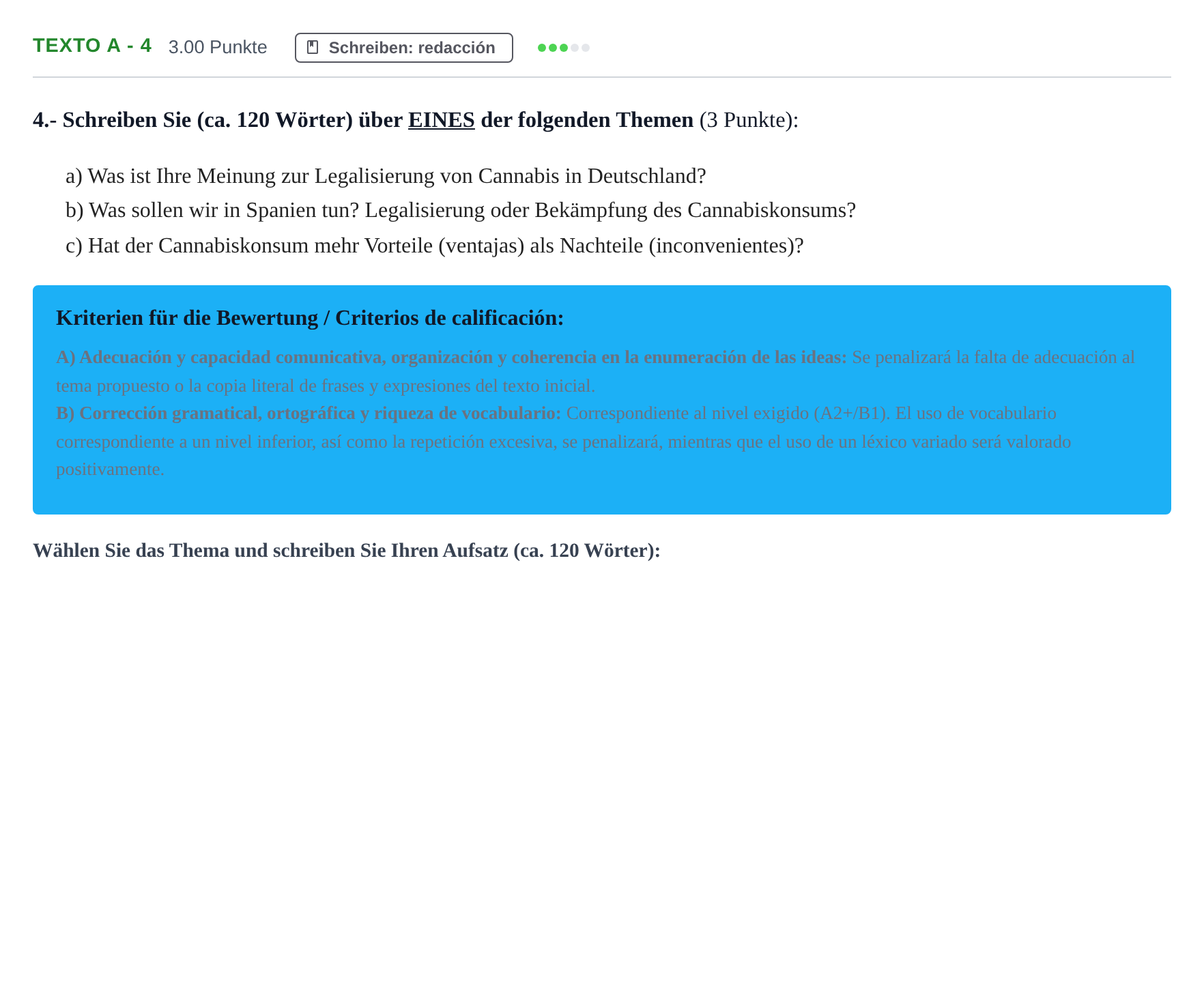Screen dimensions: 1204x999
Task: Click the Schreiben: redacción badge
Action: [403, 48]
